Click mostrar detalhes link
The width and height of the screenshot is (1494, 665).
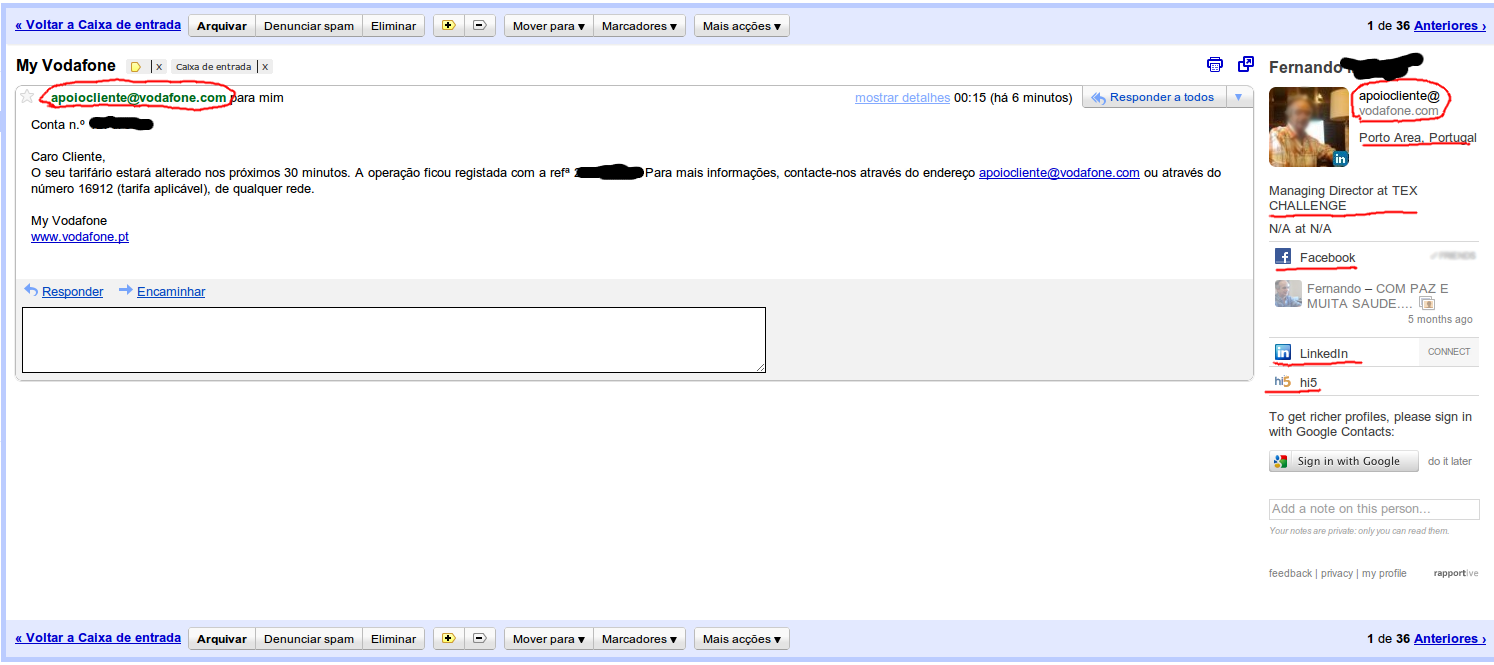pyautogui.click(x=902, y=97)
